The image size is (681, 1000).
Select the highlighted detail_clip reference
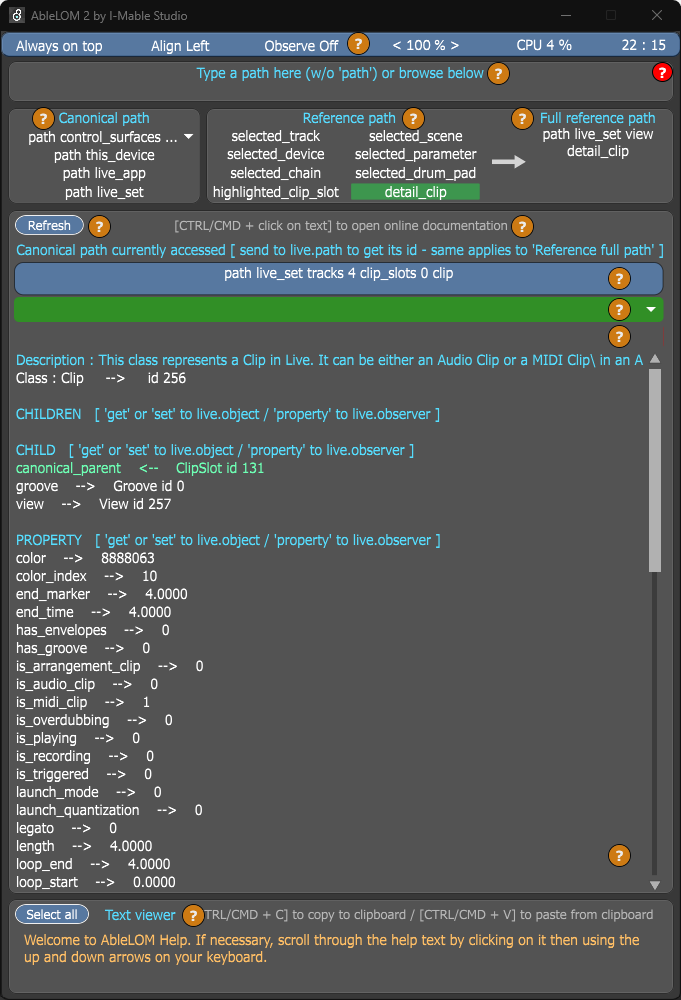point(415,192)
